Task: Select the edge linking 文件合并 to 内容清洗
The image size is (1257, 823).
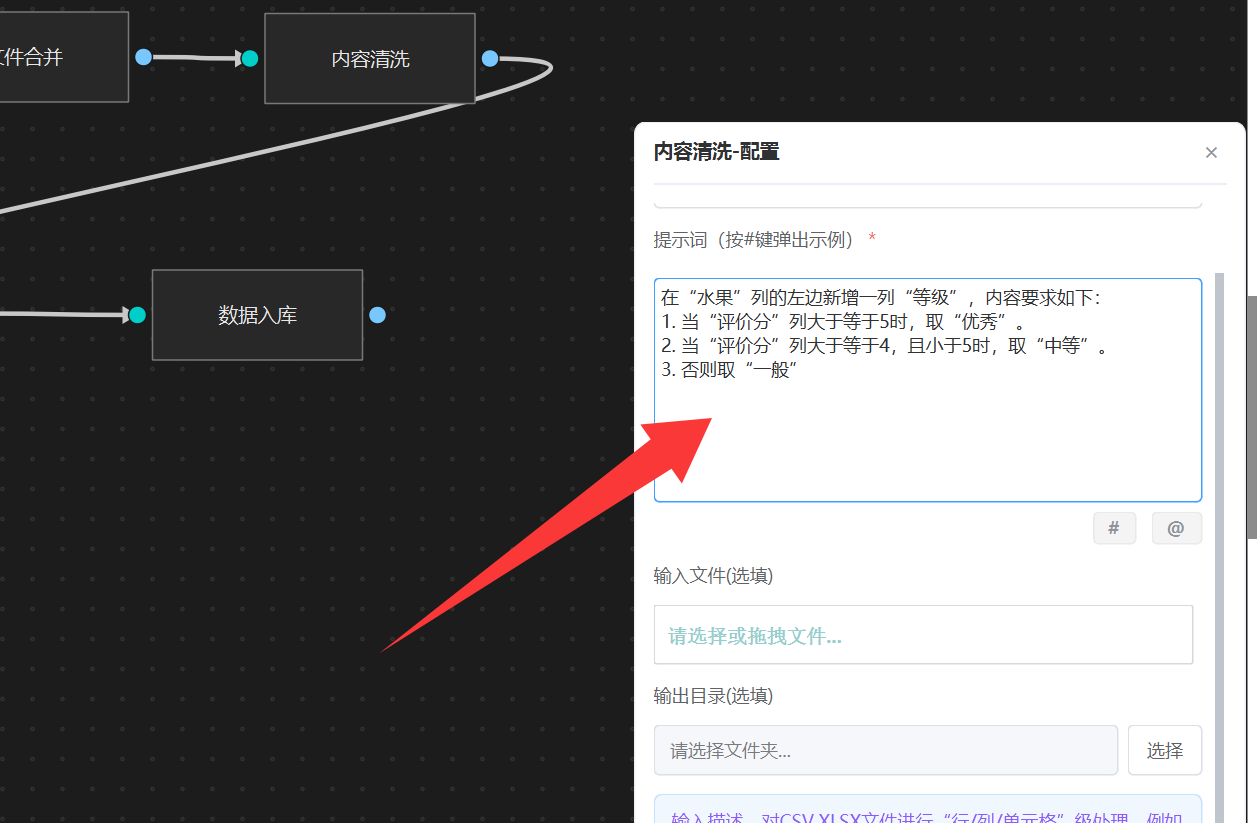Action: (x=196, y=58)
